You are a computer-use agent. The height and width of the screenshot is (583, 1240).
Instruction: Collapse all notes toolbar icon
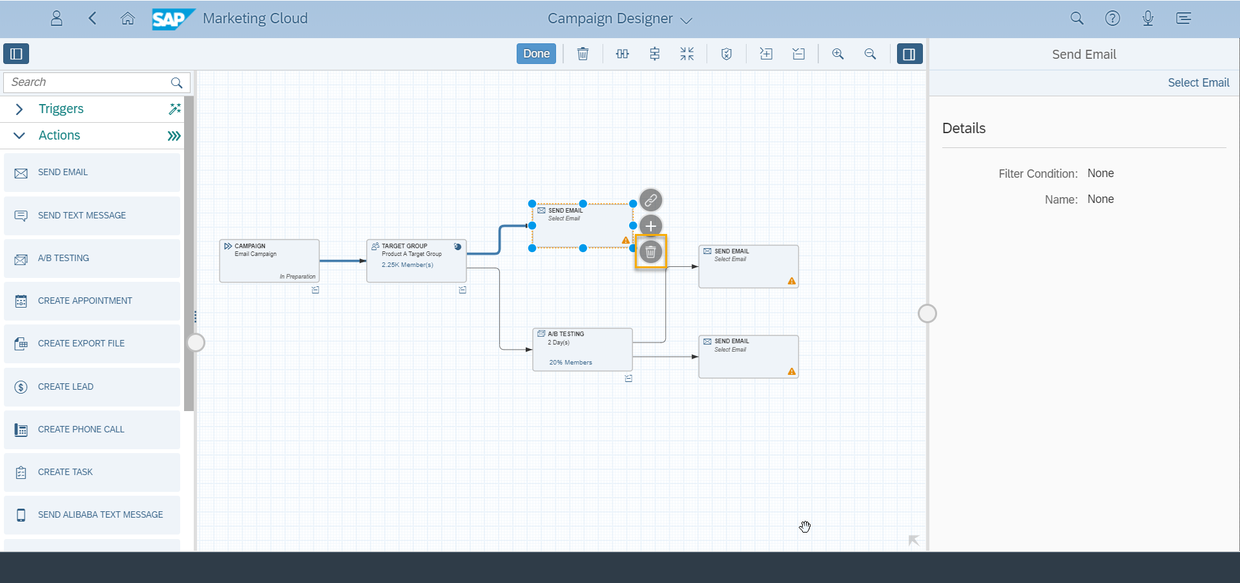point(799,54)
